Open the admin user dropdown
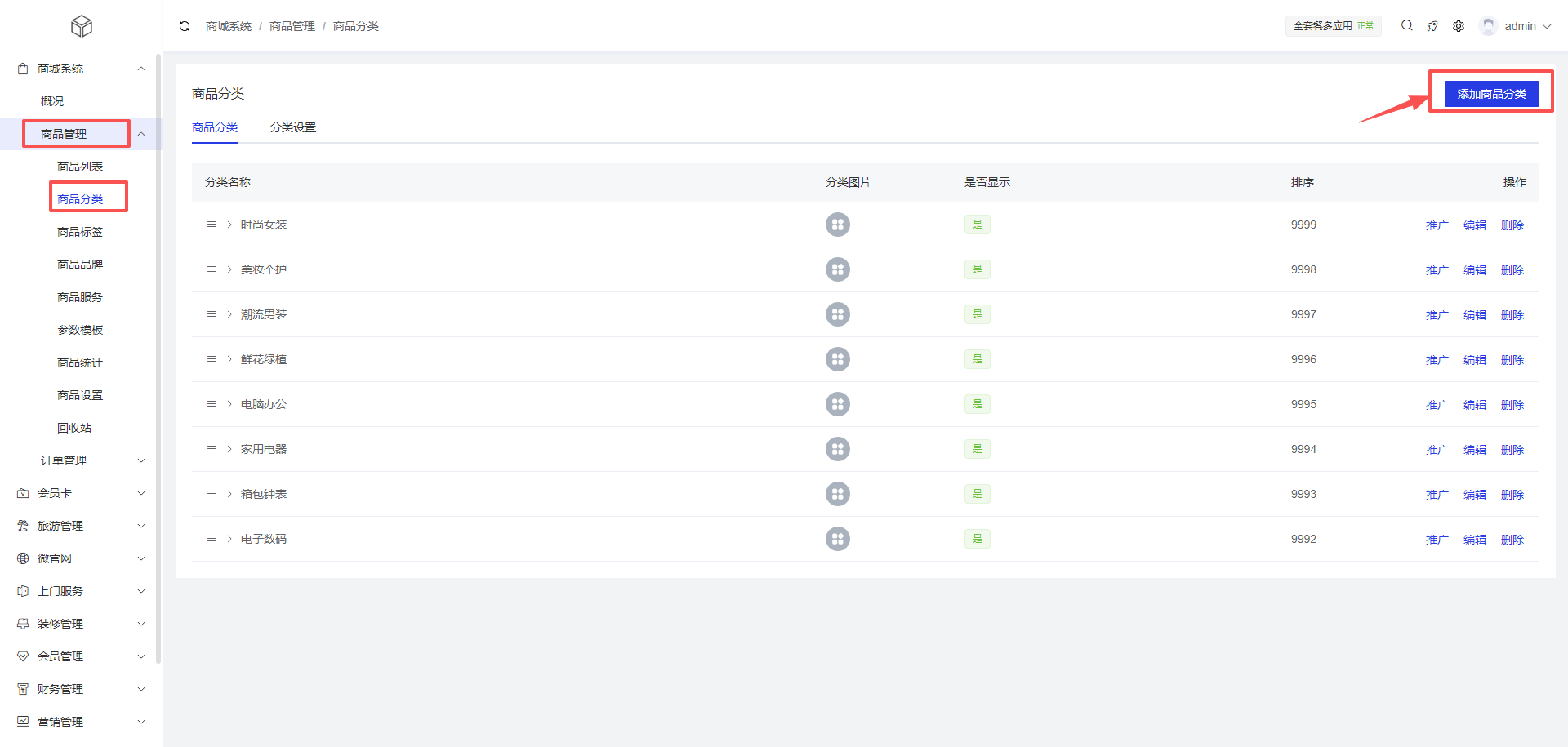 [x=1519, y=26]
